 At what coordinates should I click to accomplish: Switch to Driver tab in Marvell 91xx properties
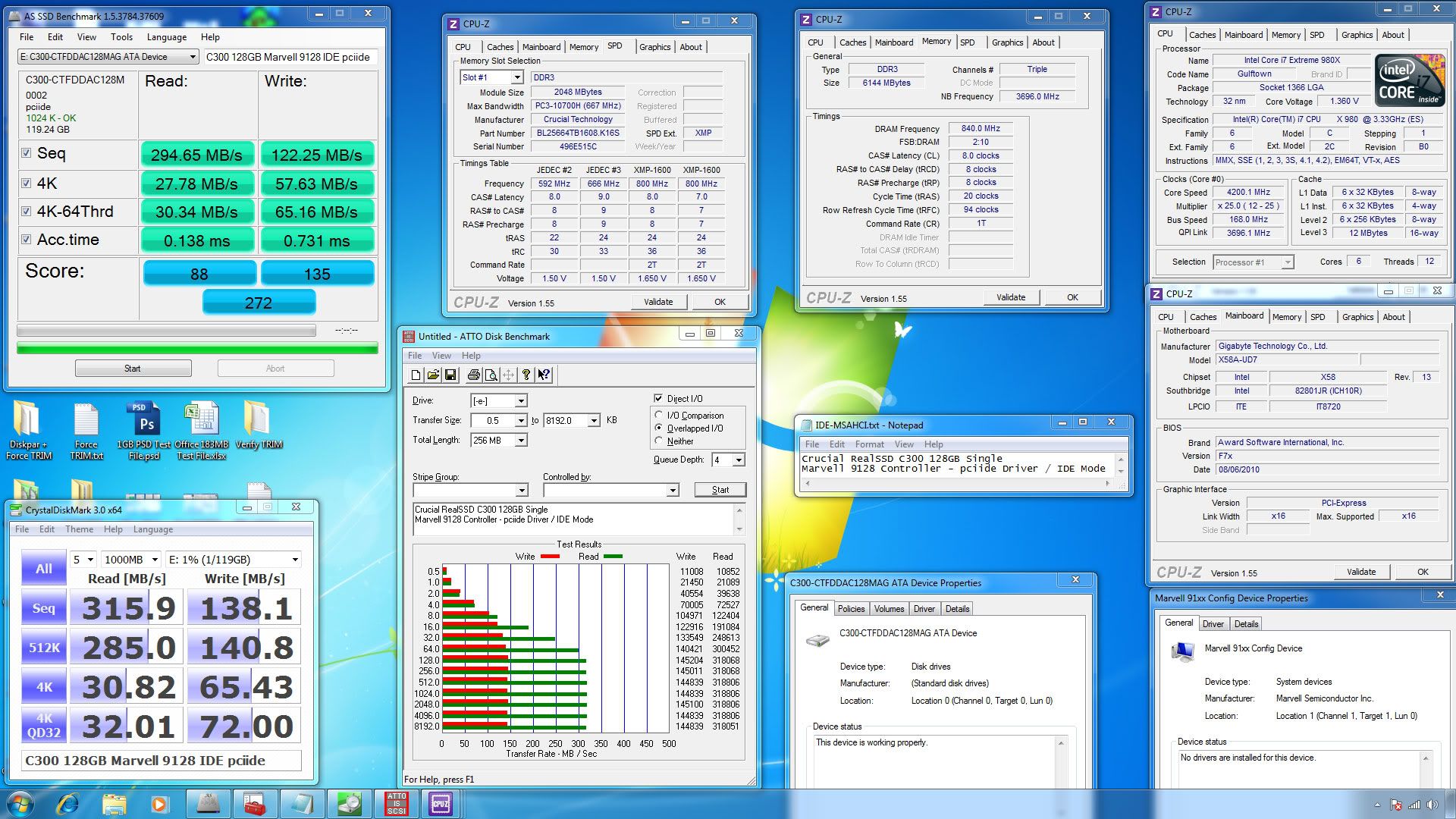(x=1213, y=624)
